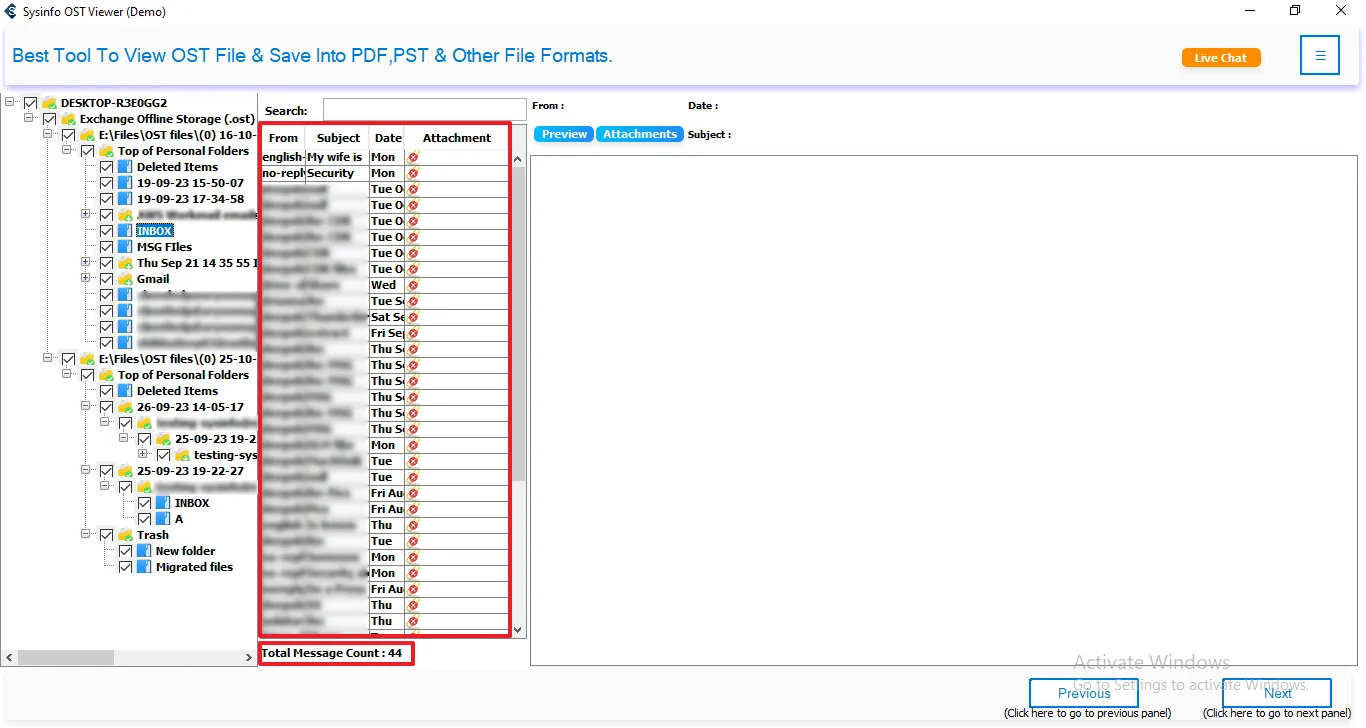Viewport: 1366px width, 728px height.
Task: Click the attachment icon in the 'My wife is' row
Action: click(413, 157)
